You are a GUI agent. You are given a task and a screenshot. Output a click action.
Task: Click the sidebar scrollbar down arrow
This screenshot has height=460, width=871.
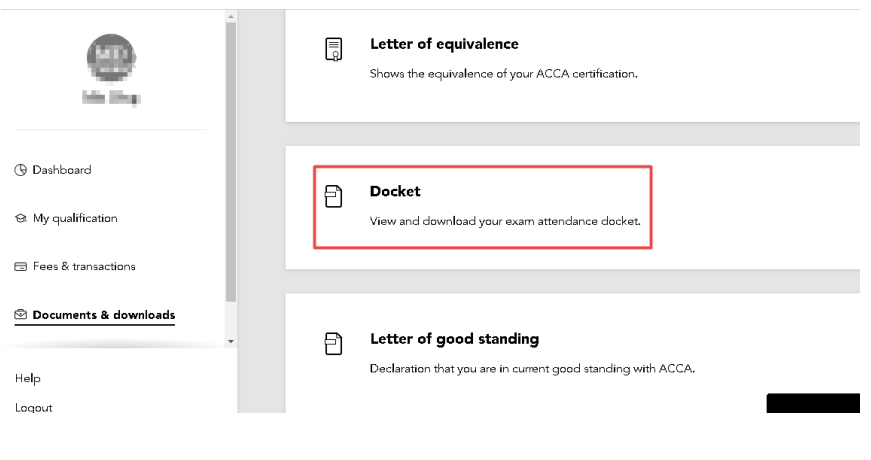231,341
